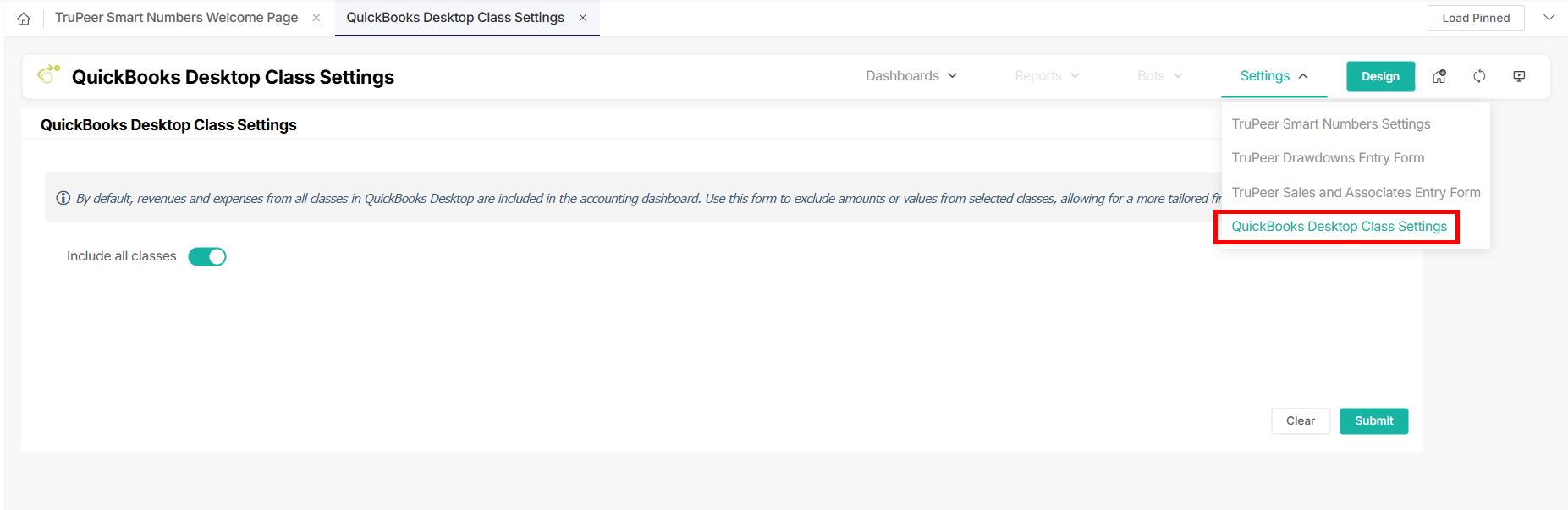Click the Submit button
1568x510 pixels.
click(1373, 420)
